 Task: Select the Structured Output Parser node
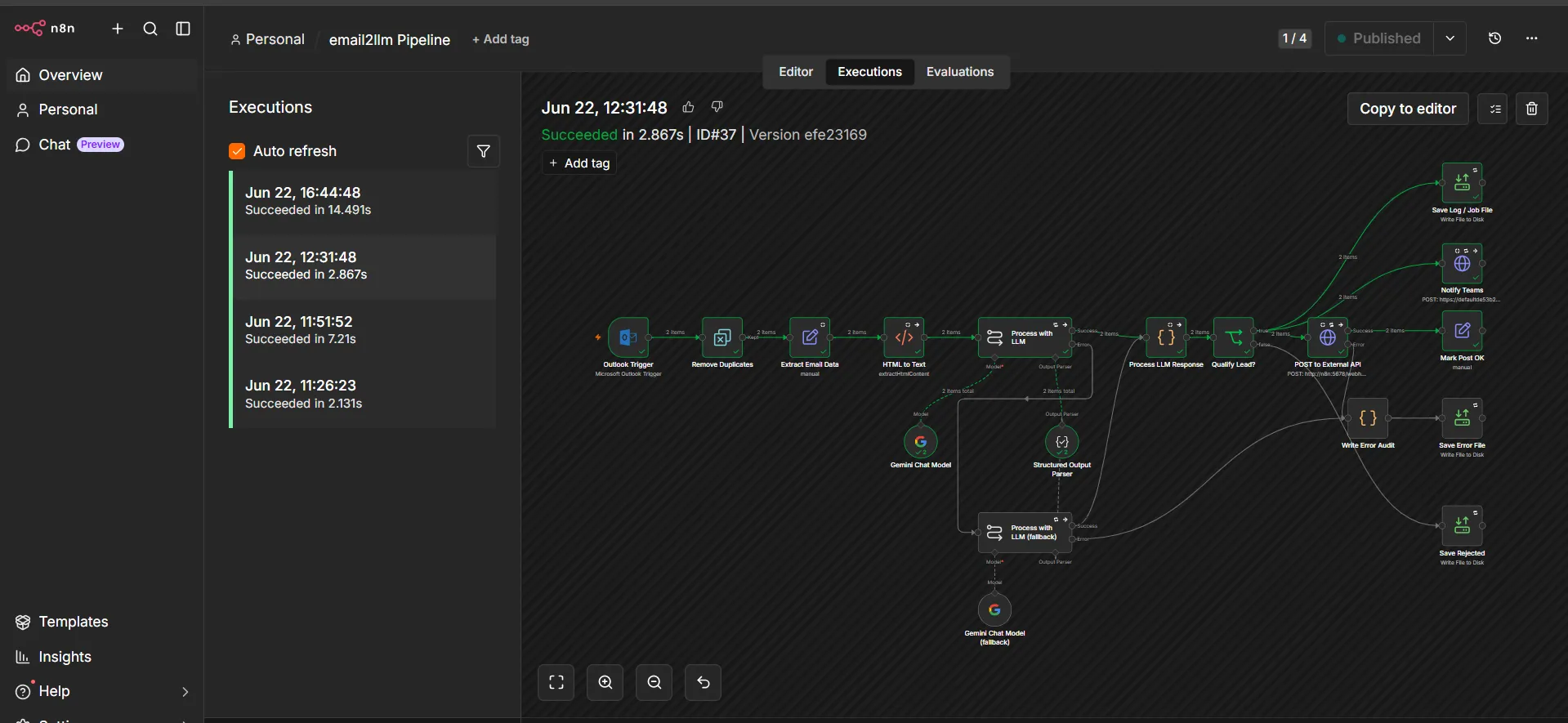point(1062,442)
